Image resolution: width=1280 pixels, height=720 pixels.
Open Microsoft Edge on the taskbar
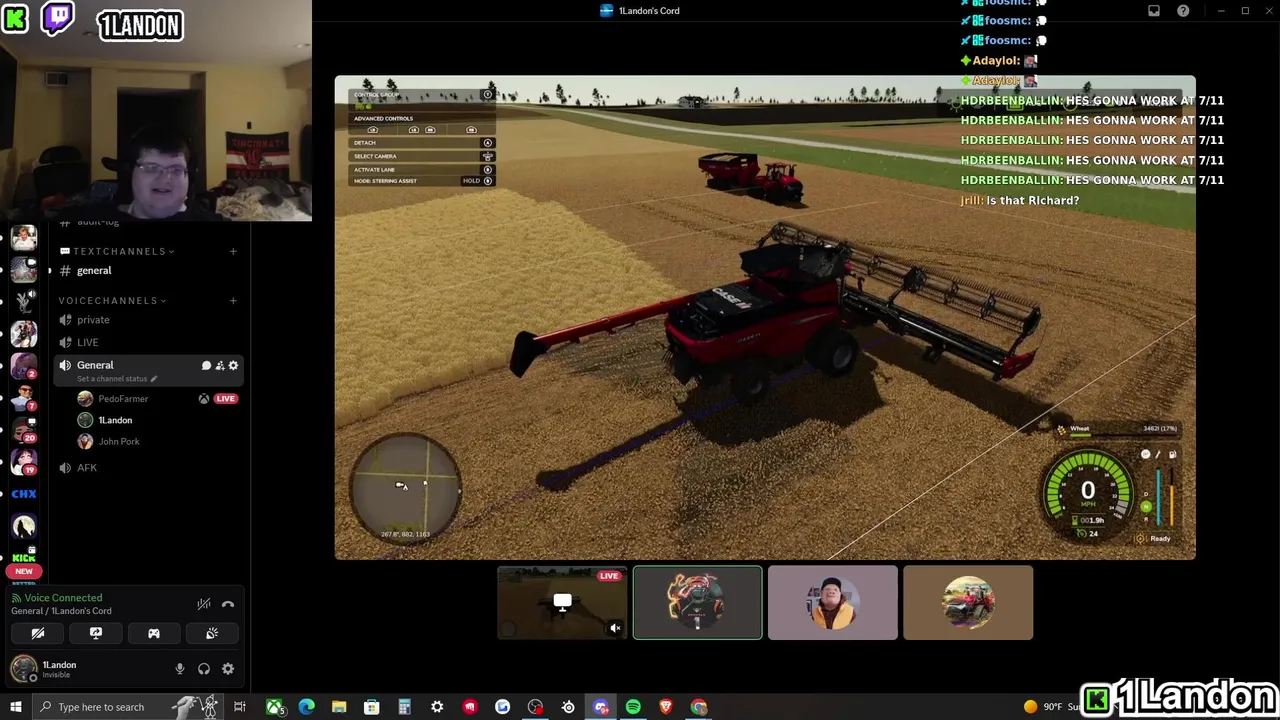click(x=306, y=707)
